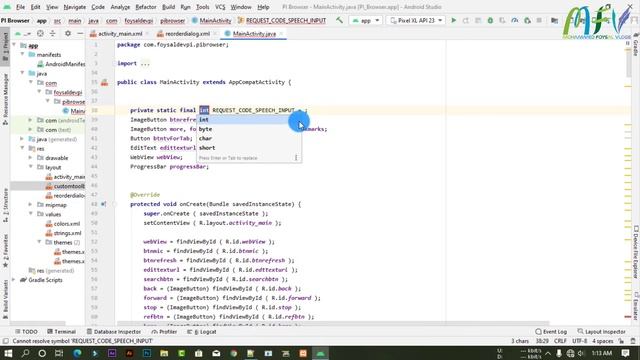Open the TODO tool window

point(26,331)
